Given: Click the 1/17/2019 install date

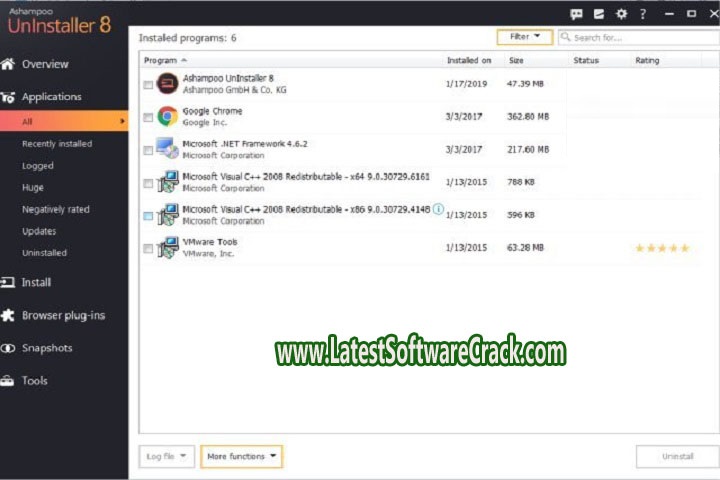Looking at the screenshot, I should 466,84.
